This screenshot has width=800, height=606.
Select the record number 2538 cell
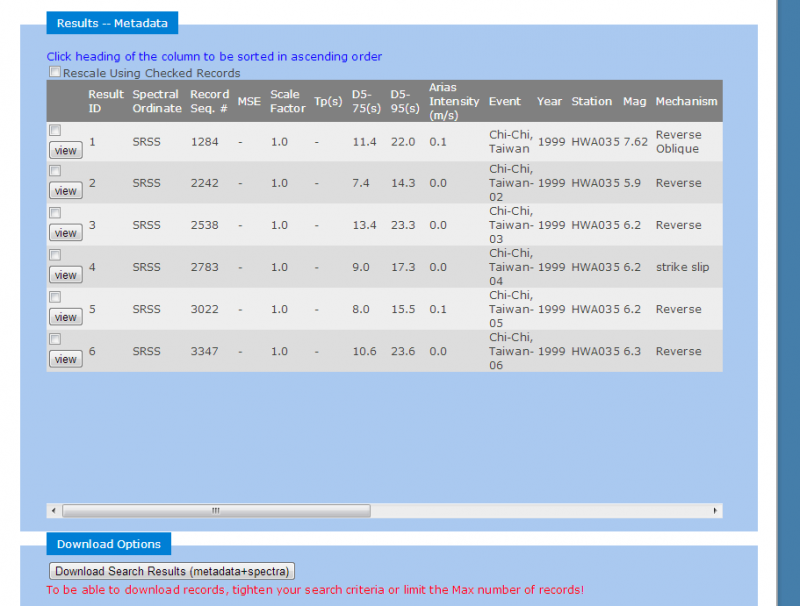pos(205,225)
